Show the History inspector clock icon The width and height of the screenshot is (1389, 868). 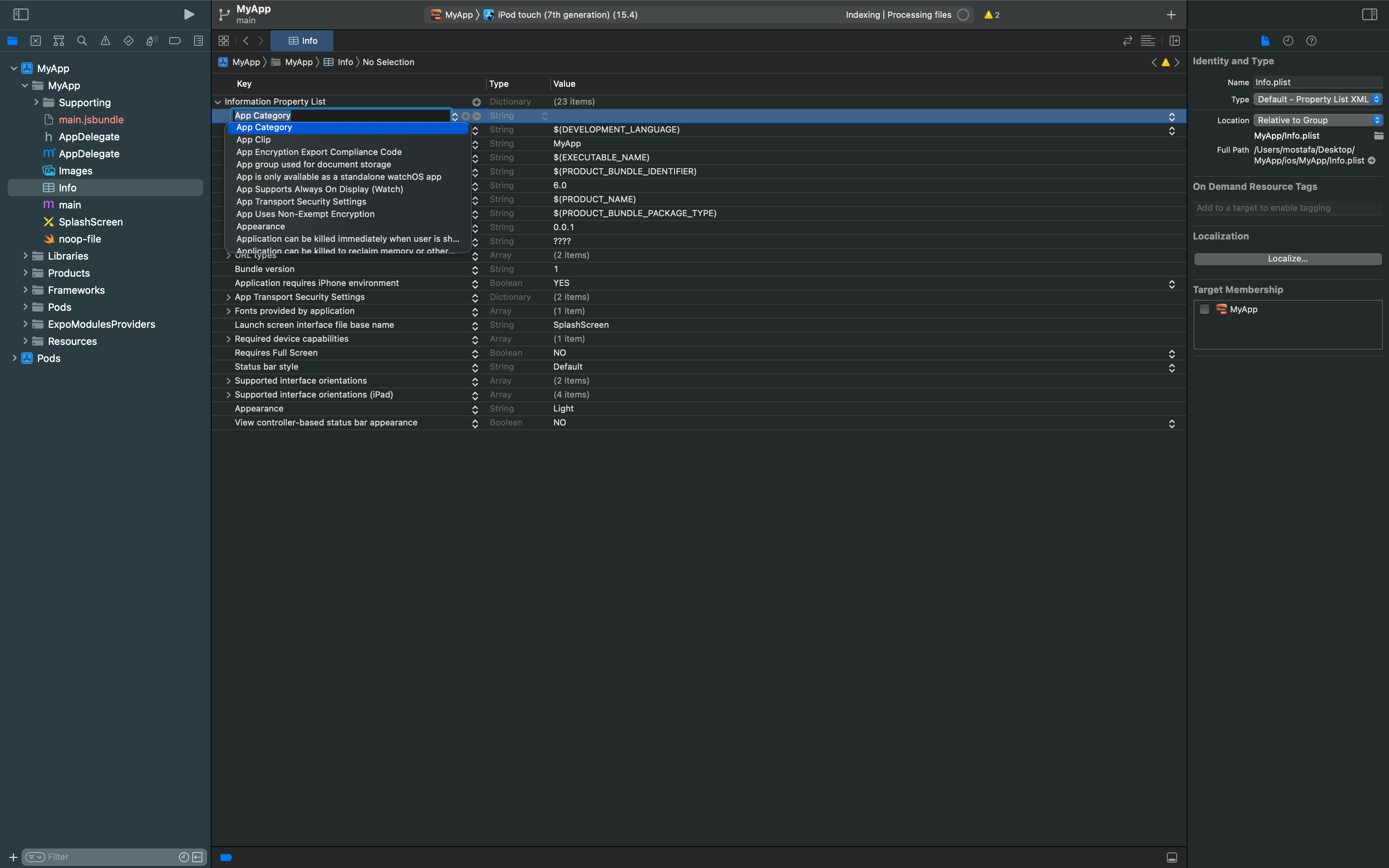click(1288, 41)
